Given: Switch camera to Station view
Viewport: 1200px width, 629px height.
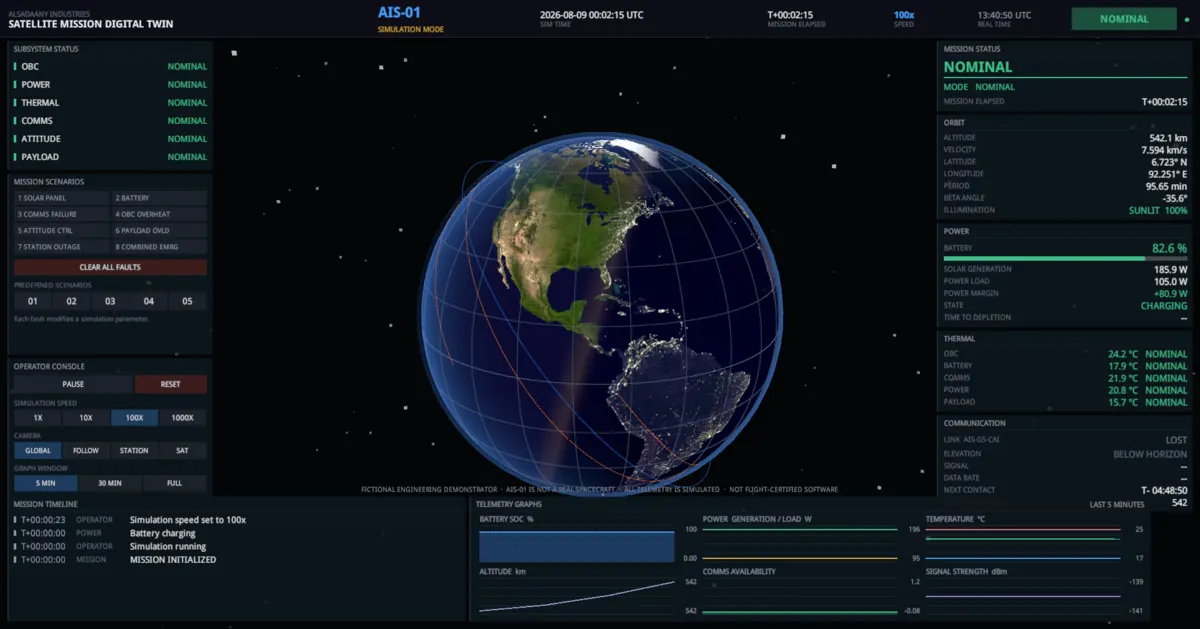Looking at the screenshot, I should coord(134,450).
